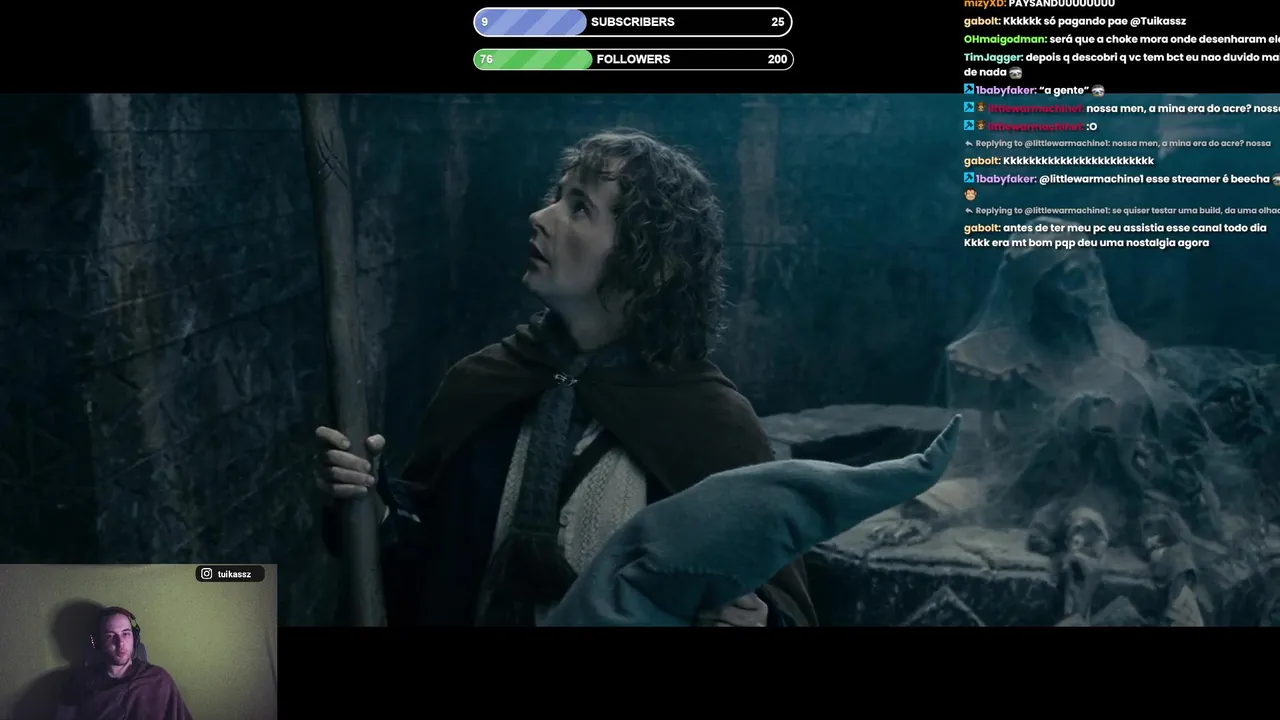Viewport: 1280px width, 720px height.
Task: Click the Followers goal progress bar fill
Action: 533,59
